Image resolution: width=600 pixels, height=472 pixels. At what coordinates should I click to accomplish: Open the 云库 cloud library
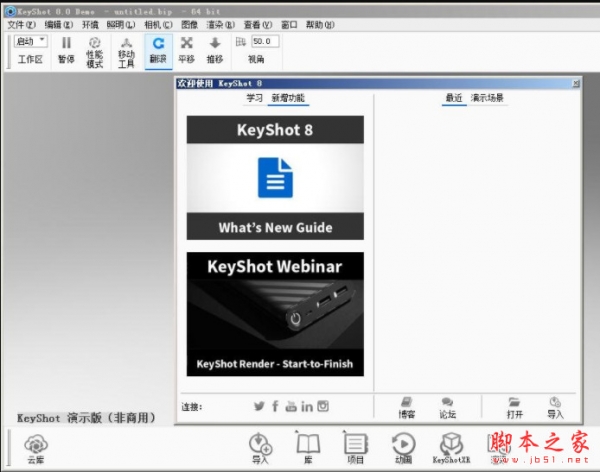pyautogui.click(x=36, y=449)
